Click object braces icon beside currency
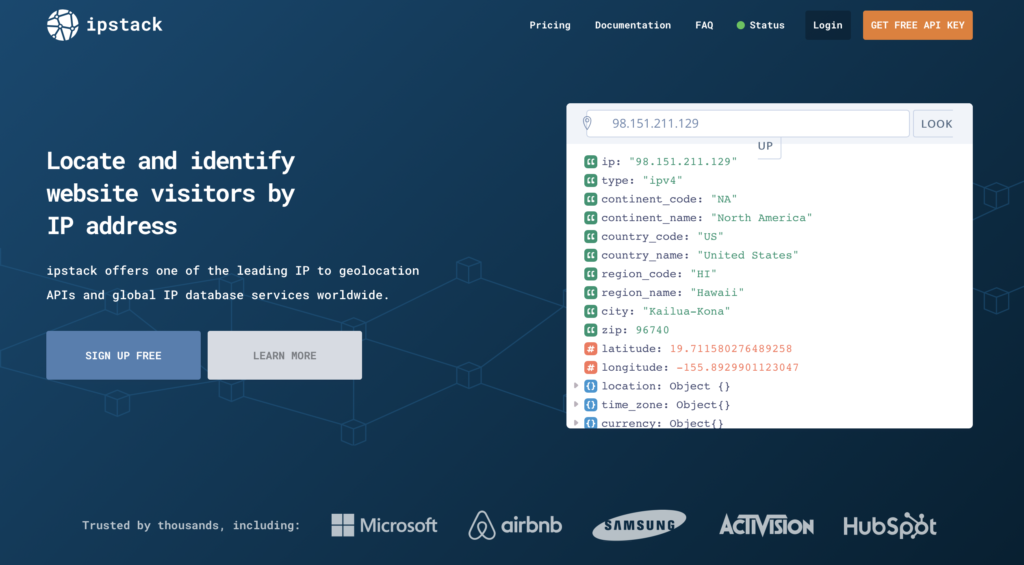Image resolution: width=1024 pixels, height=565 pixels. click(x=590, y=423)
